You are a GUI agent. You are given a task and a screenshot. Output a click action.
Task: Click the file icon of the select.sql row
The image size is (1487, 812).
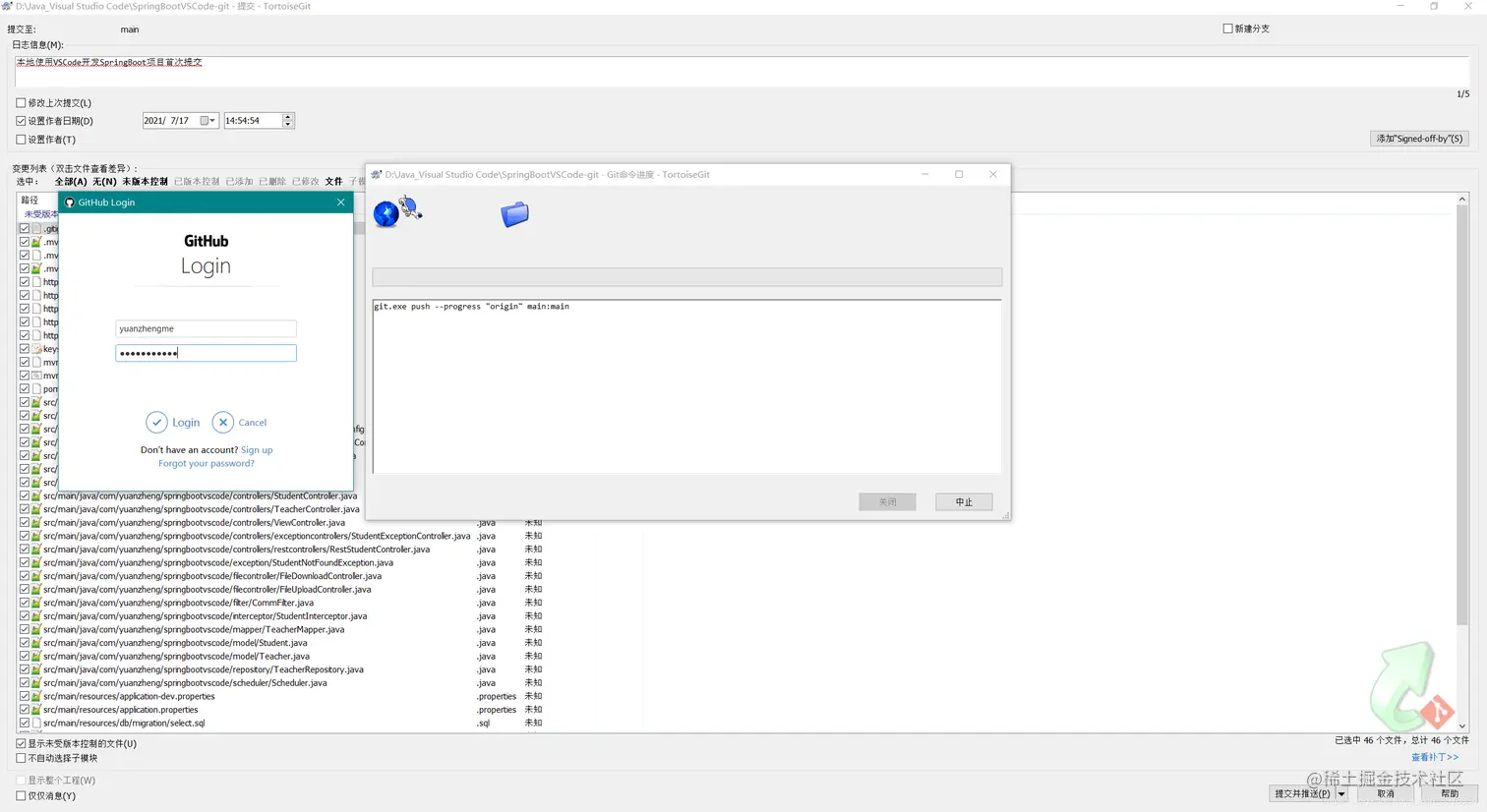tap(36, 724)
